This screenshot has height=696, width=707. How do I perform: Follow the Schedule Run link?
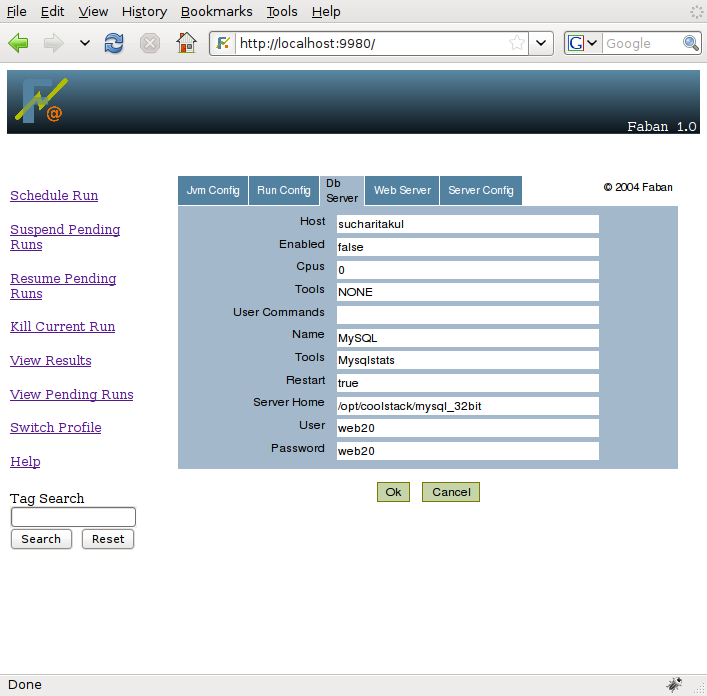point(54,195)
